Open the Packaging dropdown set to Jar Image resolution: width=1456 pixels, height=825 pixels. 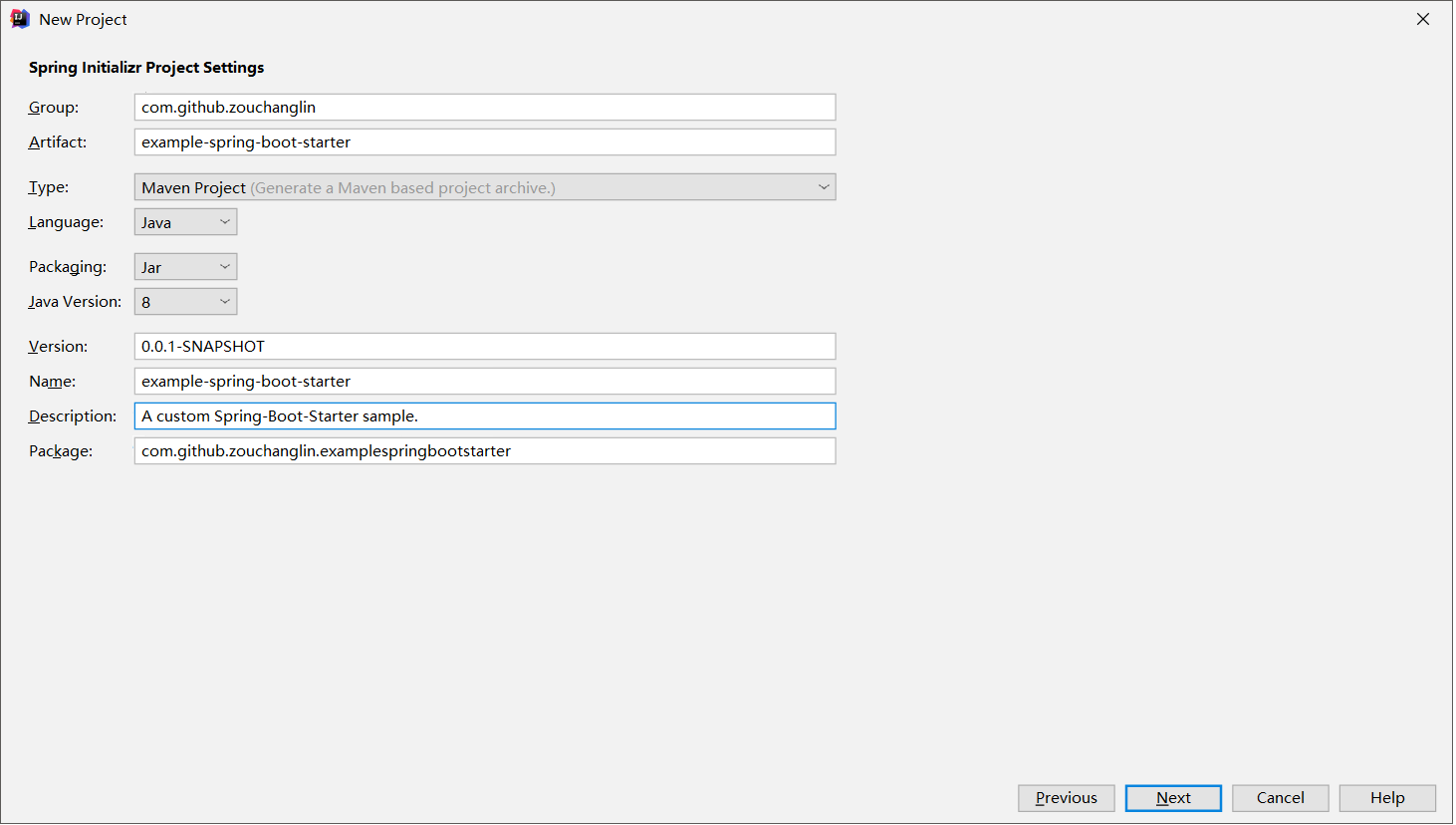tap(185, 267)
